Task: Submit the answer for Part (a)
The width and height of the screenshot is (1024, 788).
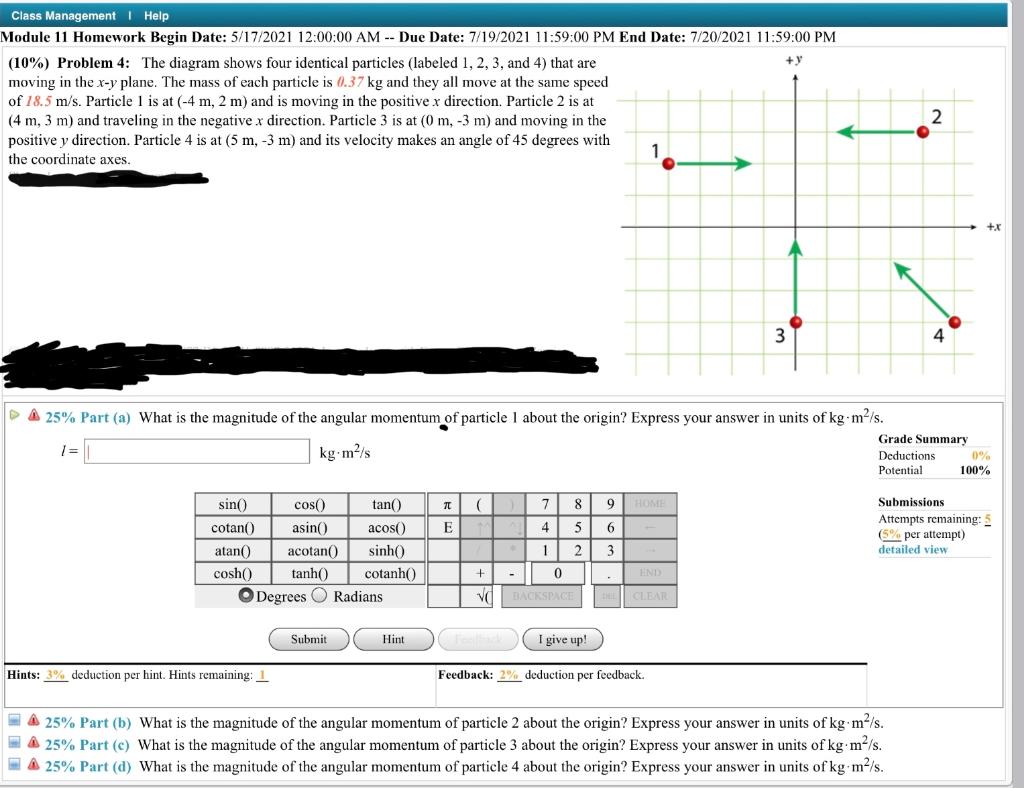Action: tap(308, 639)
